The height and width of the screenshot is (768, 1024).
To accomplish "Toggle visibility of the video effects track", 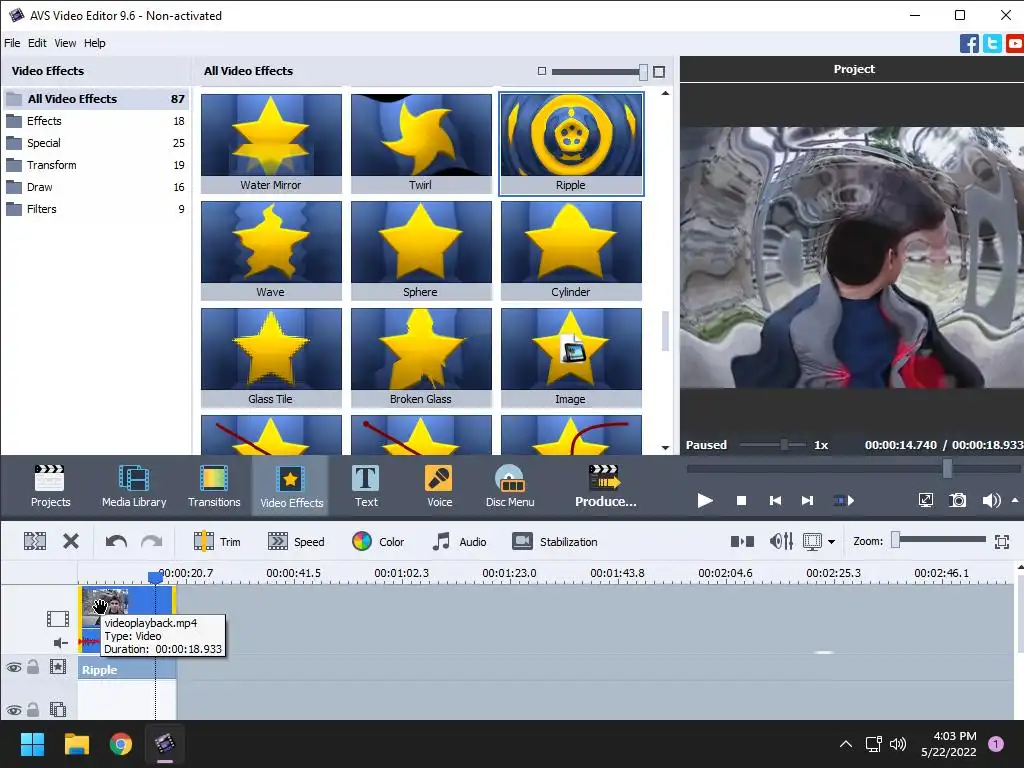I will pos(14,667).
